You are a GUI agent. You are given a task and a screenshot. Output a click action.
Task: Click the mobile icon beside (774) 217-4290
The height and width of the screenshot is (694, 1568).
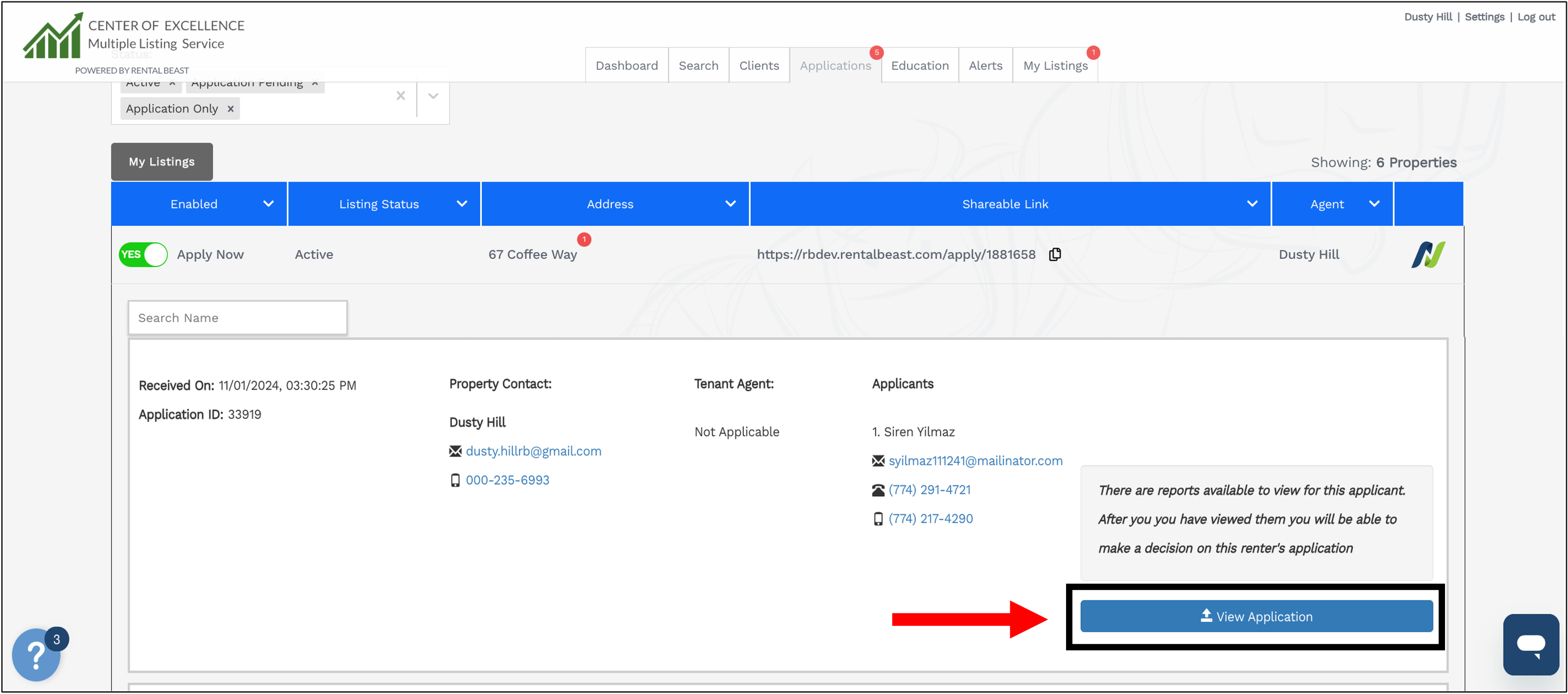click(x=878, y=518)
